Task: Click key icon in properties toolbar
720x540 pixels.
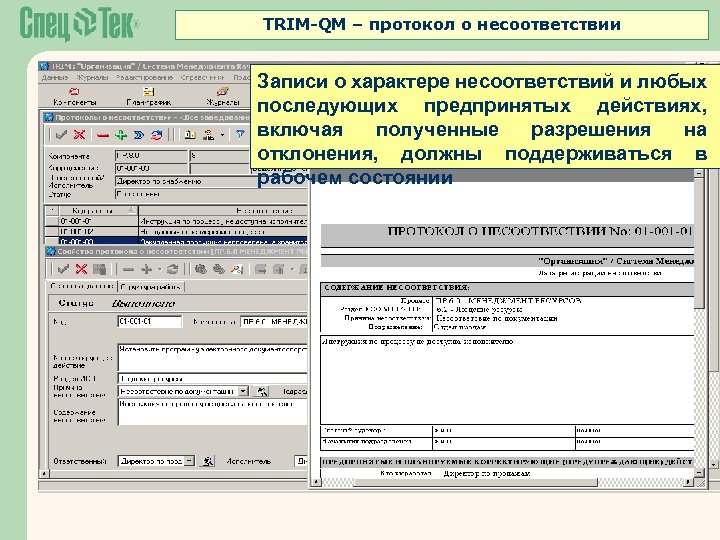Action: [236, 270]
